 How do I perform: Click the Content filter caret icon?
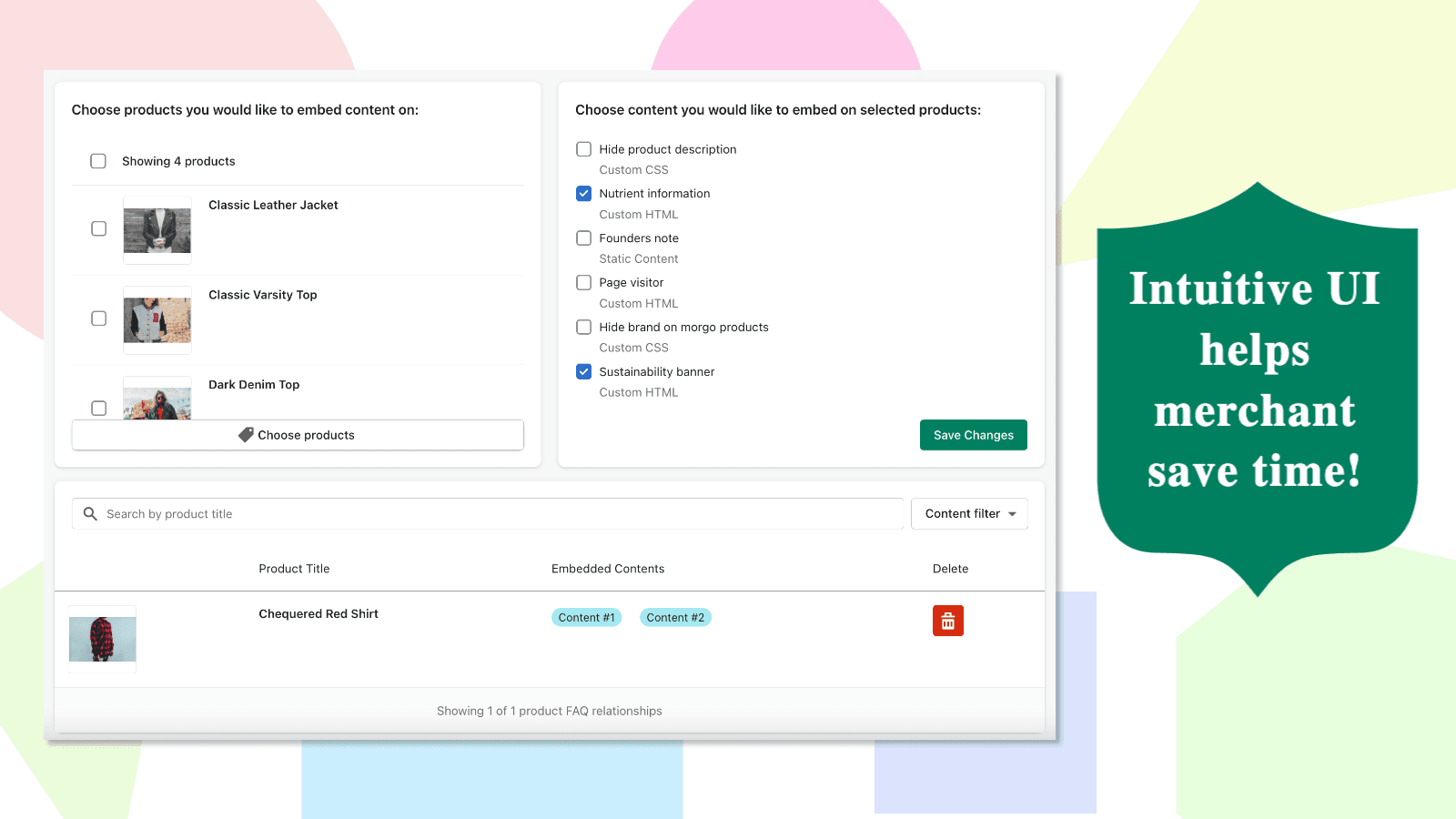[1013, 513]
